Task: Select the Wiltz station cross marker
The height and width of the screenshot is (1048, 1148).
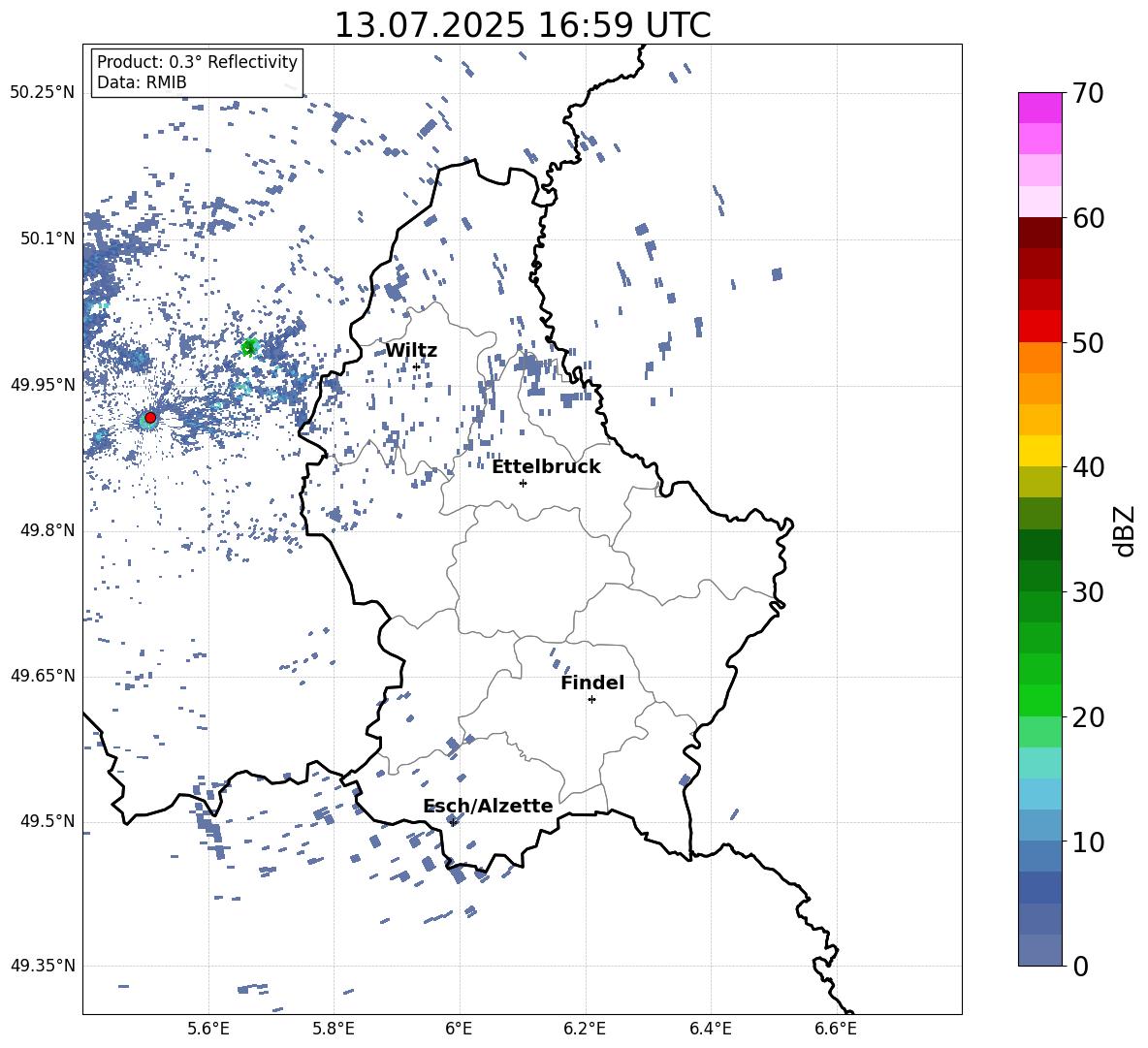Action: coord(417,366)
